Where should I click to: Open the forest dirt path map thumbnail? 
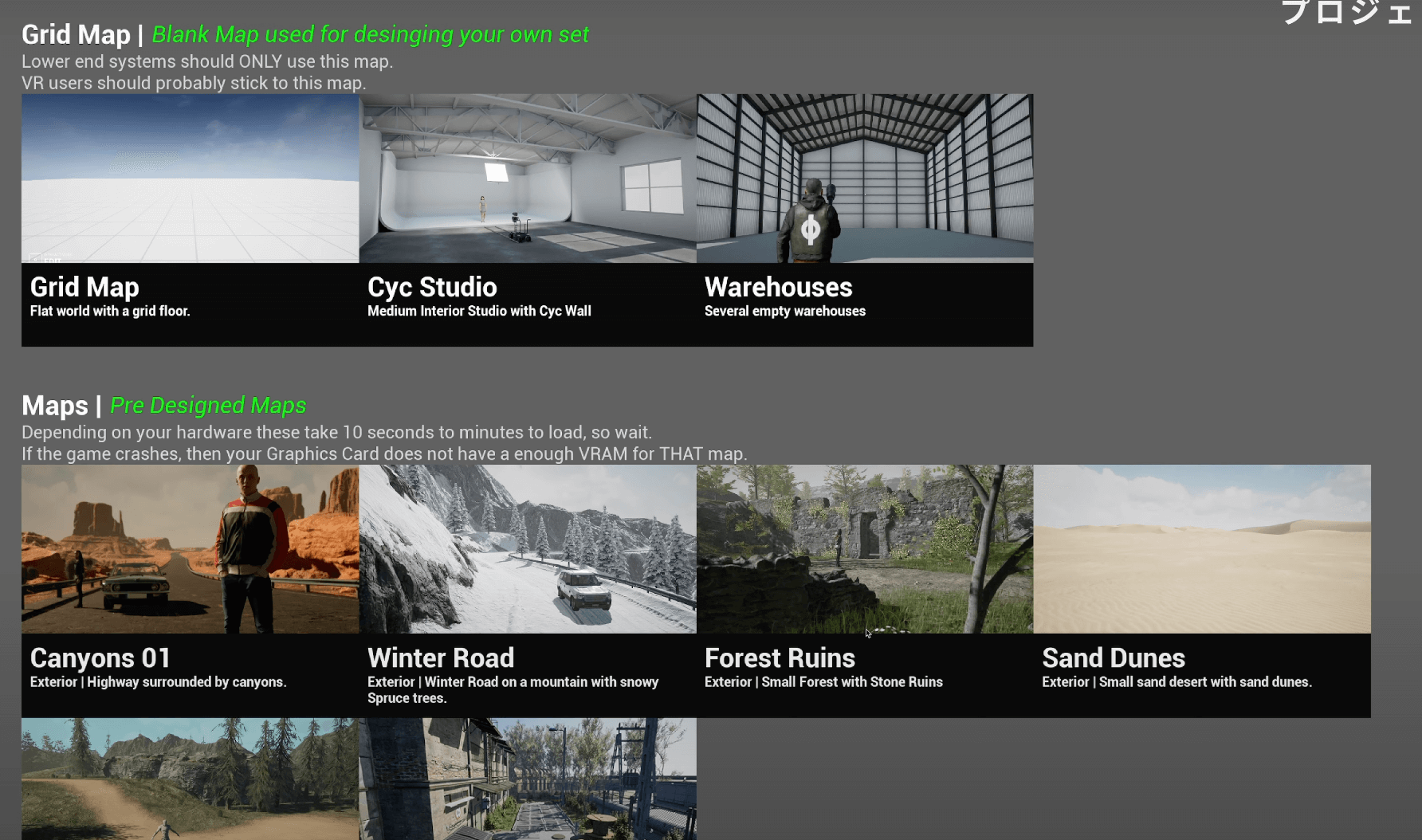coord(190,779)
